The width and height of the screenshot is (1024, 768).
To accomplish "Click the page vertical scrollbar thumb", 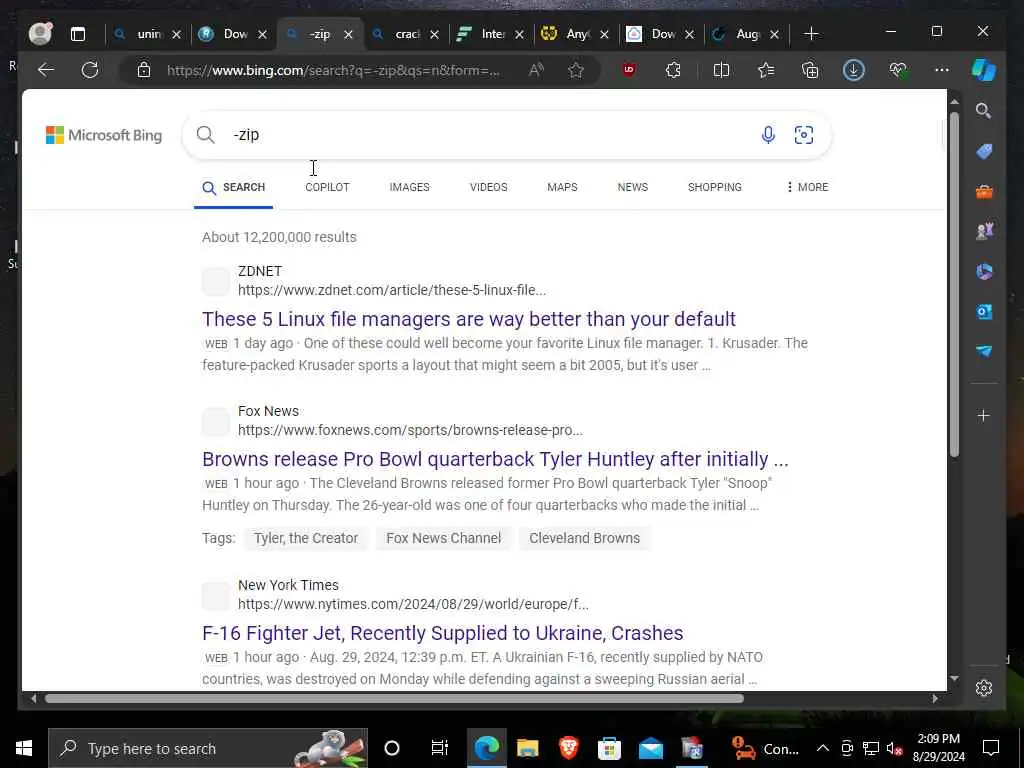I will [x=954, y=284].
